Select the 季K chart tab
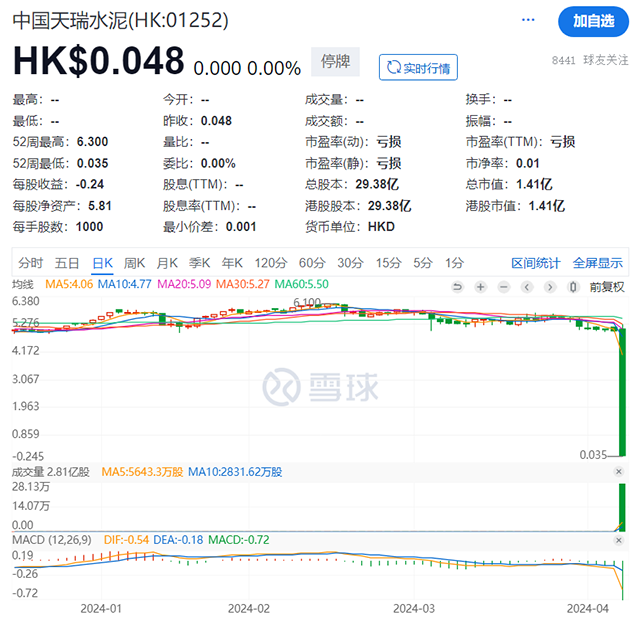The height and width of the screenshot is (618, 640). tap(200, 263)
